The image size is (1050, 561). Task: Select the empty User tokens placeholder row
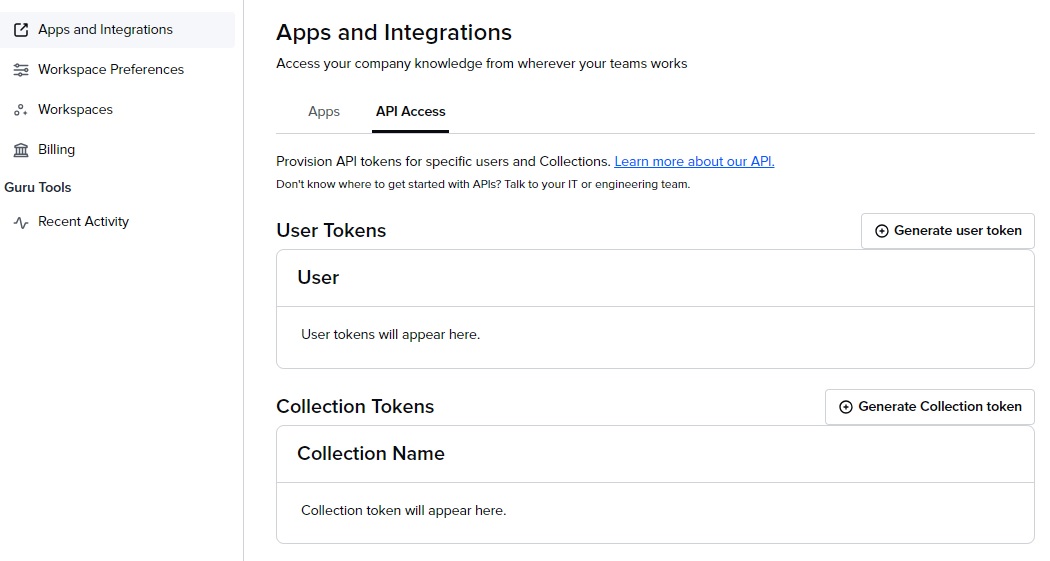(x=390, y=335)
